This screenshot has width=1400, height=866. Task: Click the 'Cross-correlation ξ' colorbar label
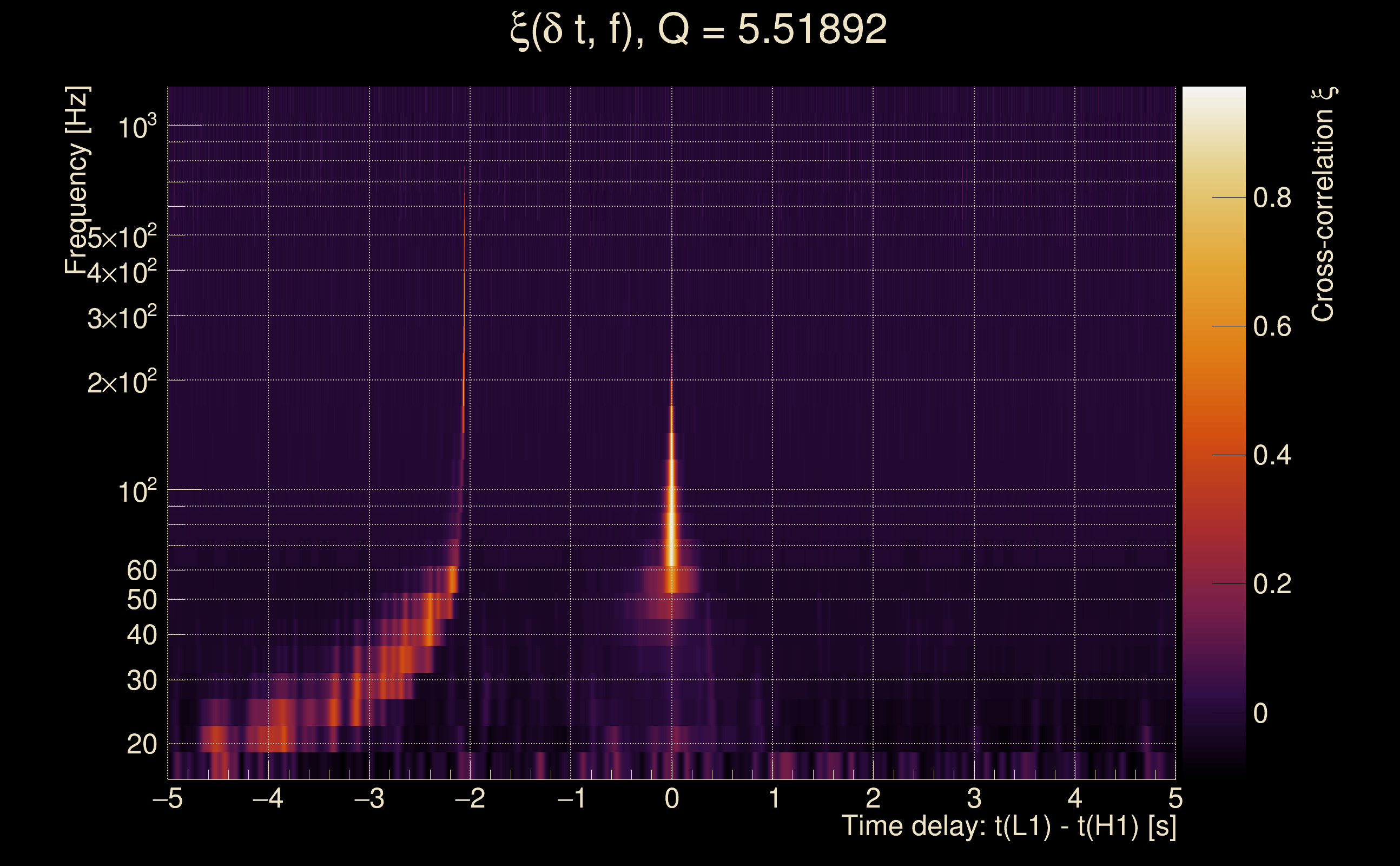[1323, 205]
